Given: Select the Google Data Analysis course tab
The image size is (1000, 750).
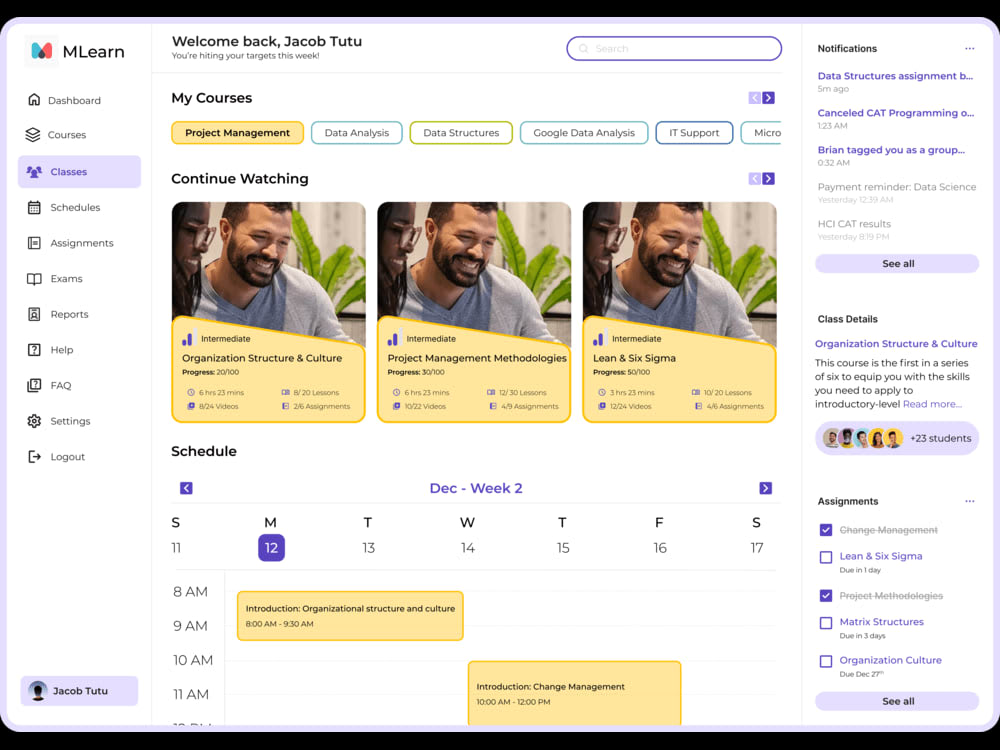Looking at the screenshot, I should point(584,133).
